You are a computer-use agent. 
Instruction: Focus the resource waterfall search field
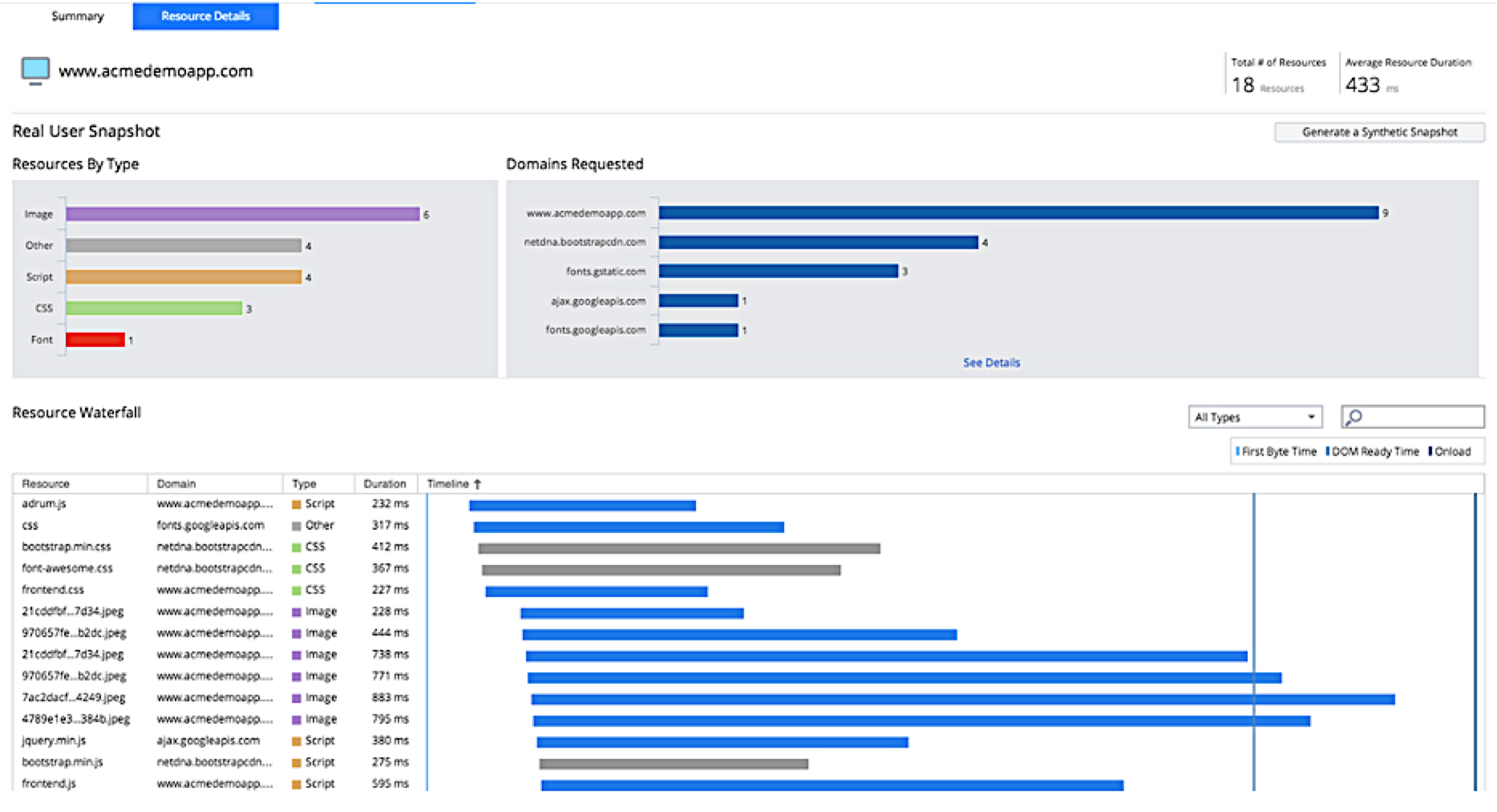[x=1413, y=417]
